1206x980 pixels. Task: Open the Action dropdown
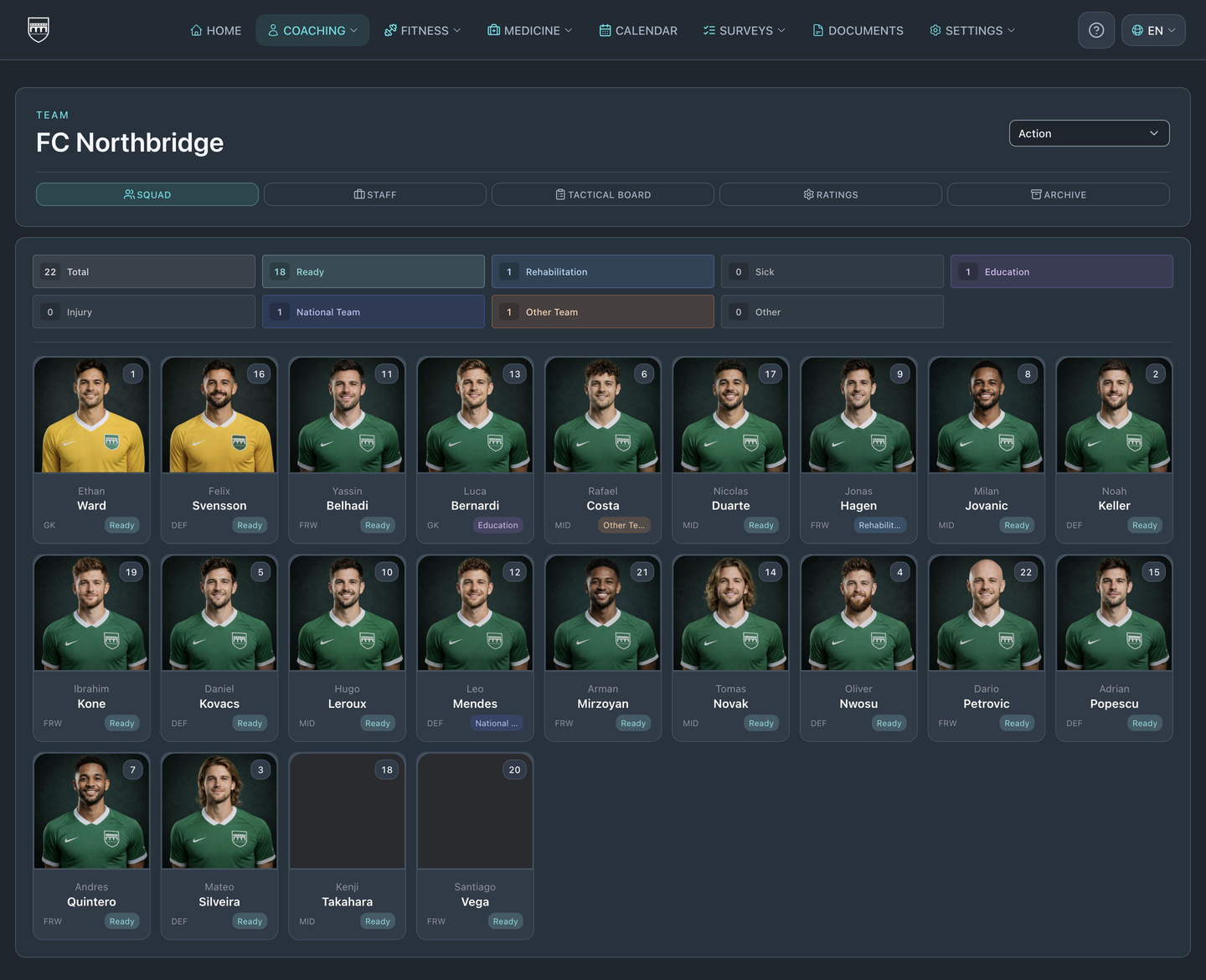click(1089, 133)
